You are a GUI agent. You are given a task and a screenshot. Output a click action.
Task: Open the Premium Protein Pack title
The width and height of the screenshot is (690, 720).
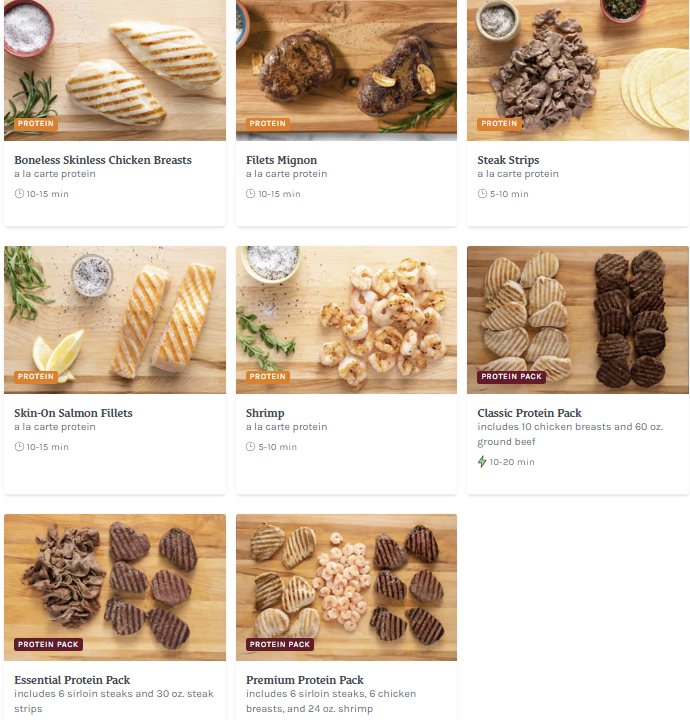(x=304, y=680)
